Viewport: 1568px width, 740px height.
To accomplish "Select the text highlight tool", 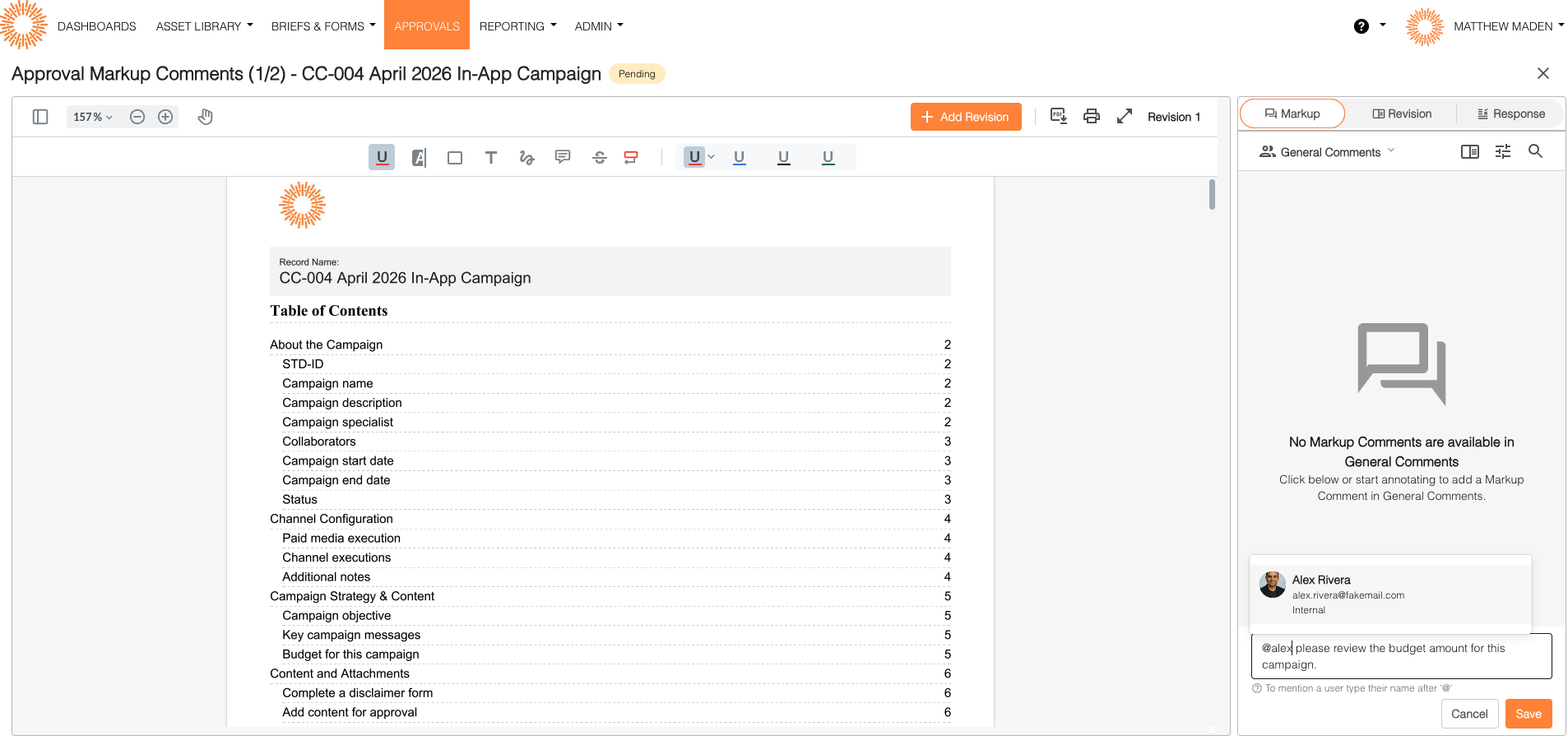I will point(419,157).
